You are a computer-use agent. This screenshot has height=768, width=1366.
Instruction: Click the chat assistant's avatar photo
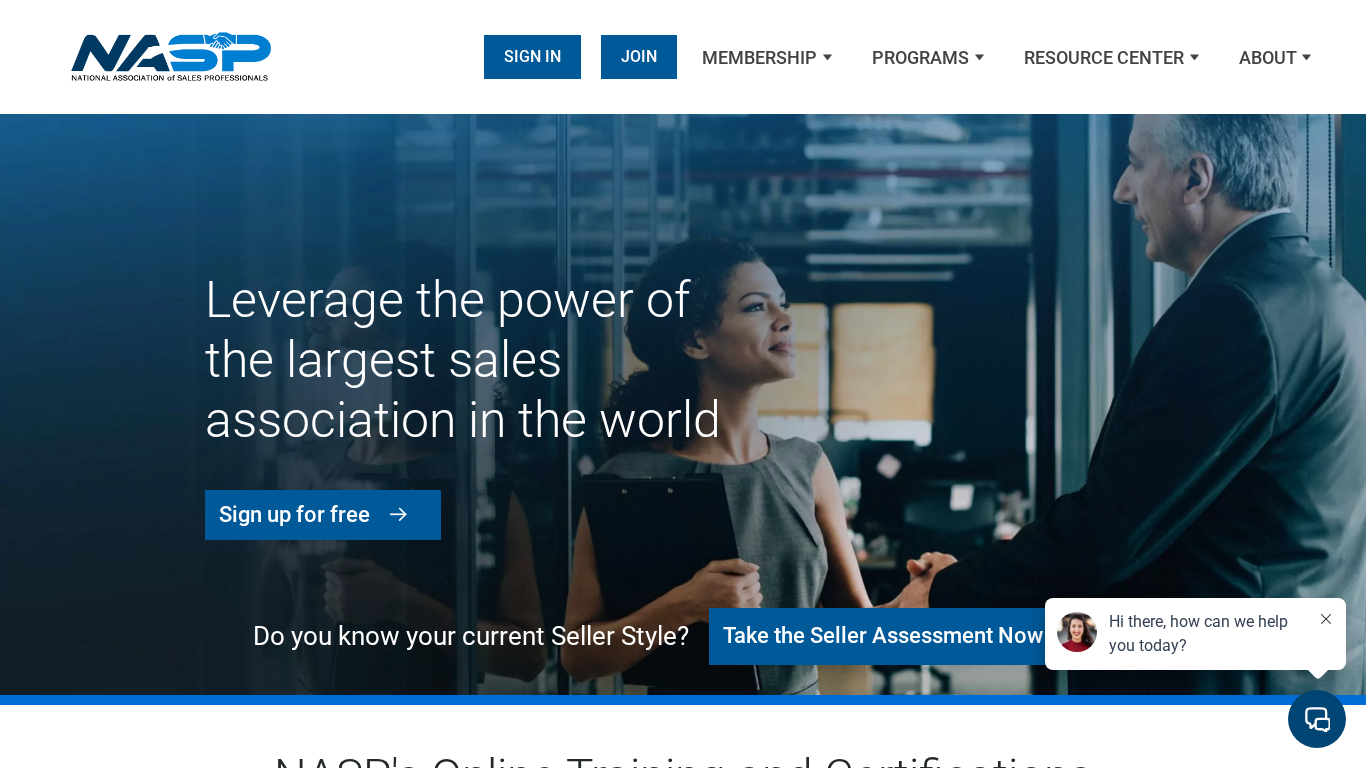(1076, 633)
